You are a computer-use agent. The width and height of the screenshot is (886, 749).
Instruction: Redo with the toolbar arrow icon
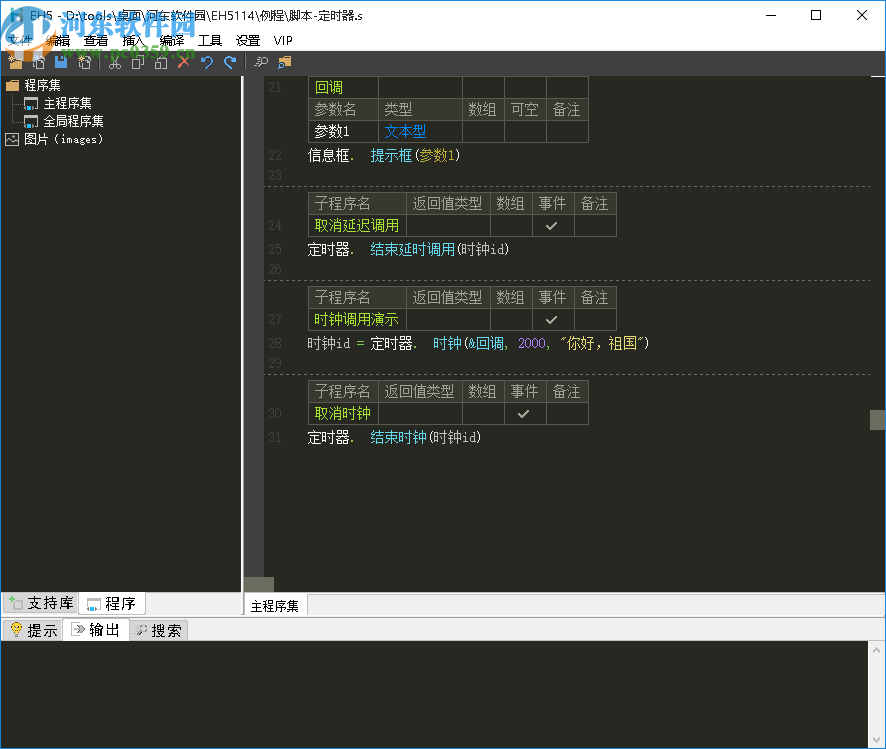(x=229, y=62)
